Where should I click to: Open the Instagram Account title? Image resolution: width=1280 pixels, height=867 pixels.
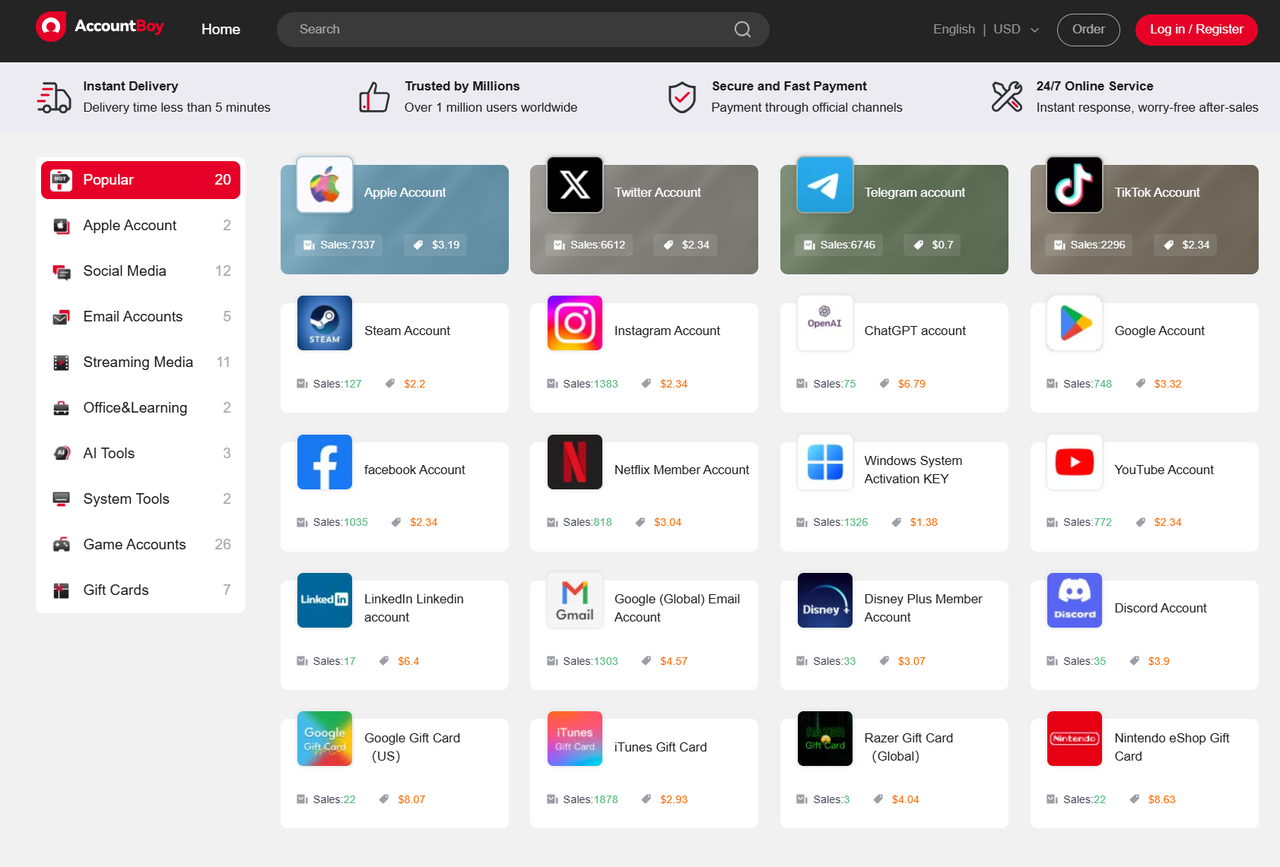[x=667, y=331]
